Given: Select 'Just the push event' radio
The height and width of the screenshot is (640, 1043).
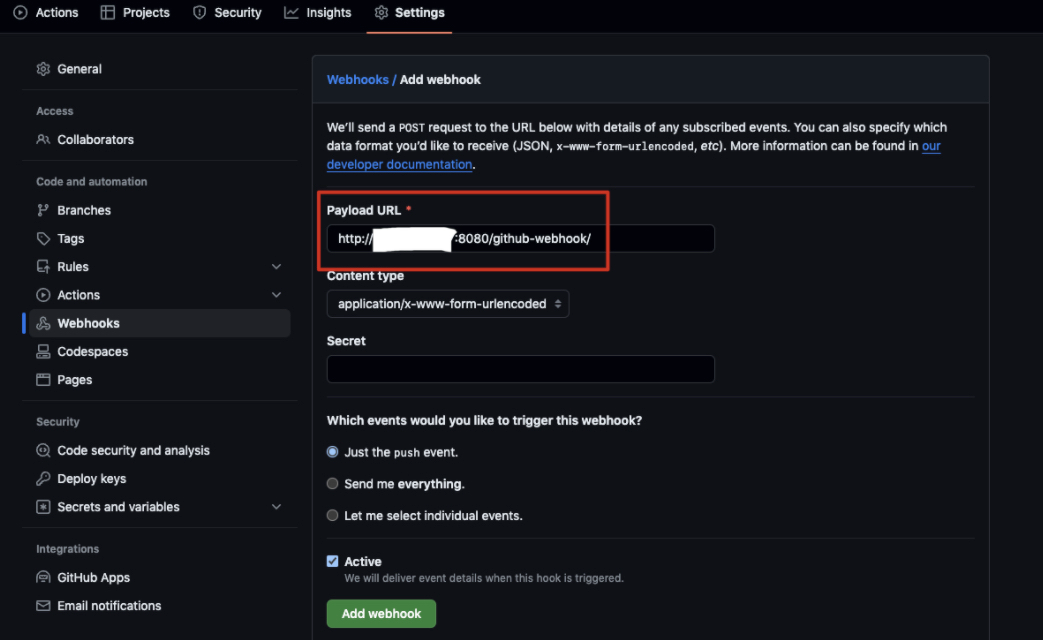Looking at the screenshot, I should [x=333, y=452].
